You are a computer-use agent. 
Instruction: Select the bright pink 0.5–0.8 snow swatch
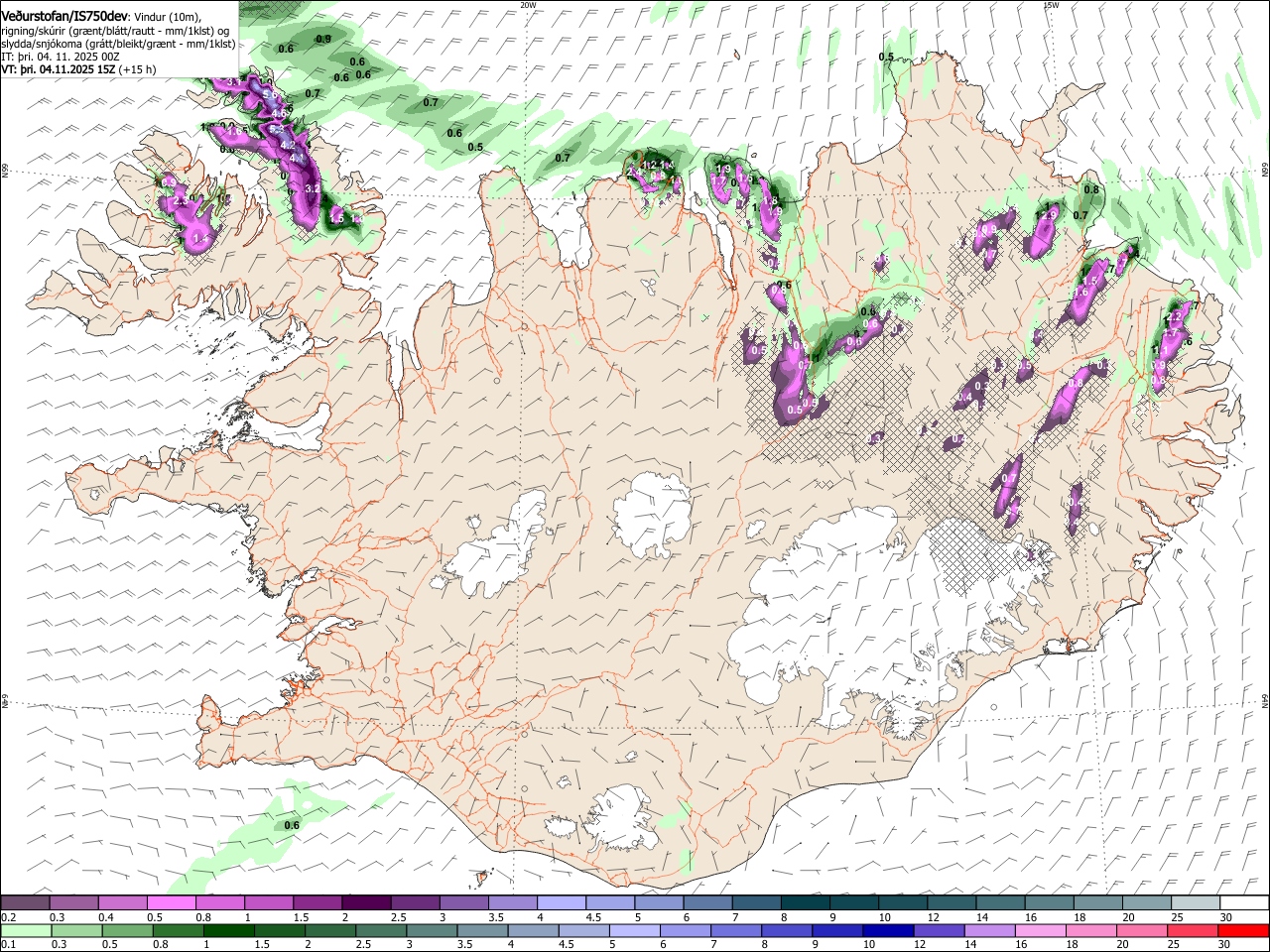pos(171,902)
